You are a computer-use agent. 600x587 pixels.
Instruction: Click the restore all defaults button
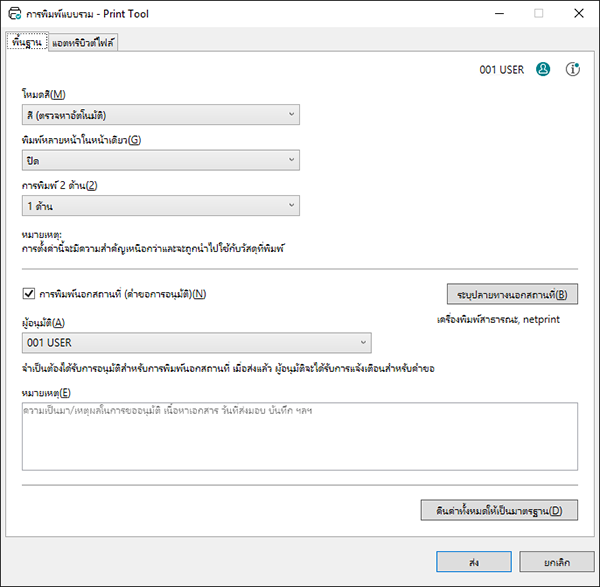(500, 511)
